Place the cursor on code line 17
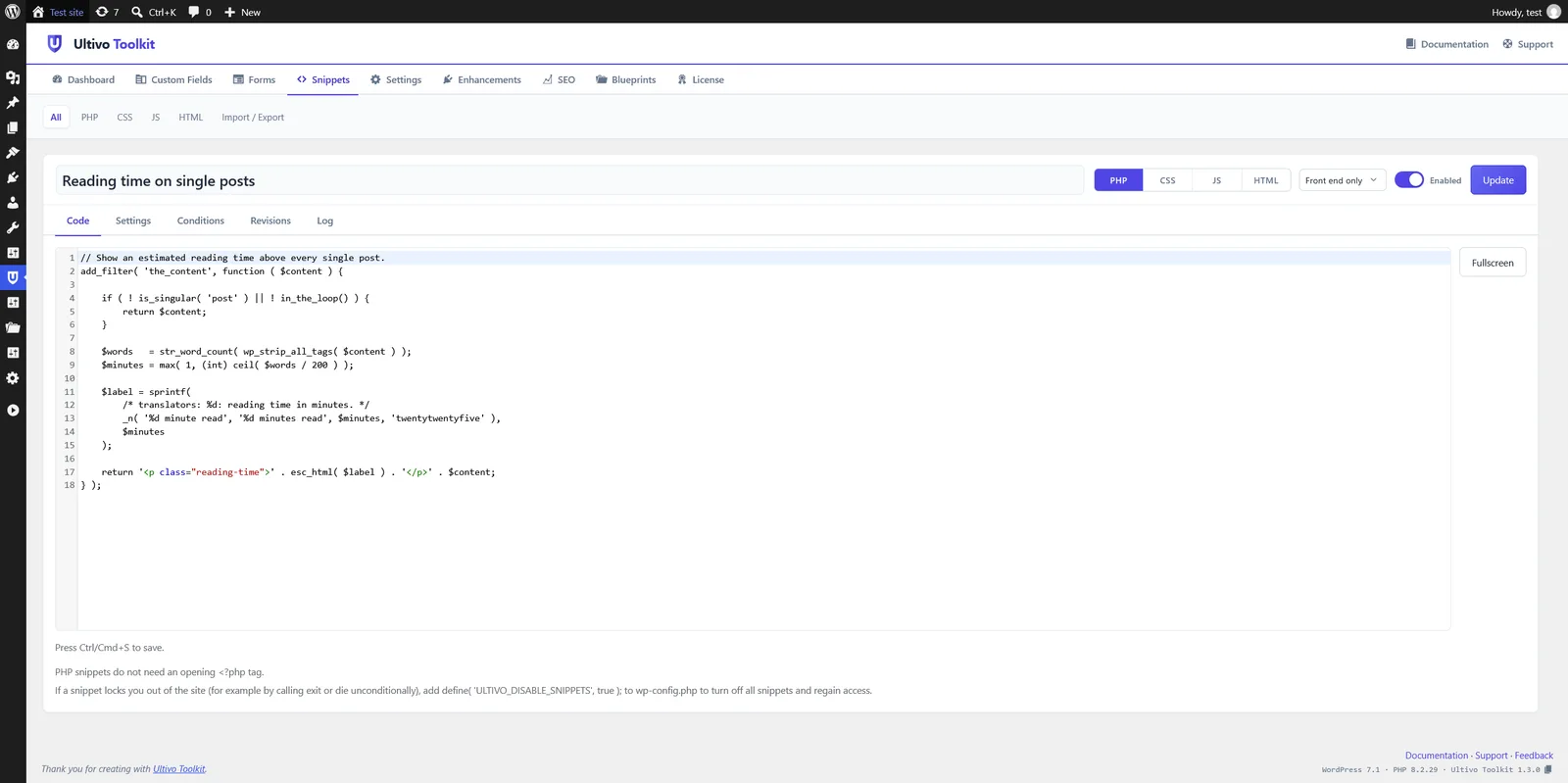The height and width of the screenshot is (783, 1568). click(764, 472)
